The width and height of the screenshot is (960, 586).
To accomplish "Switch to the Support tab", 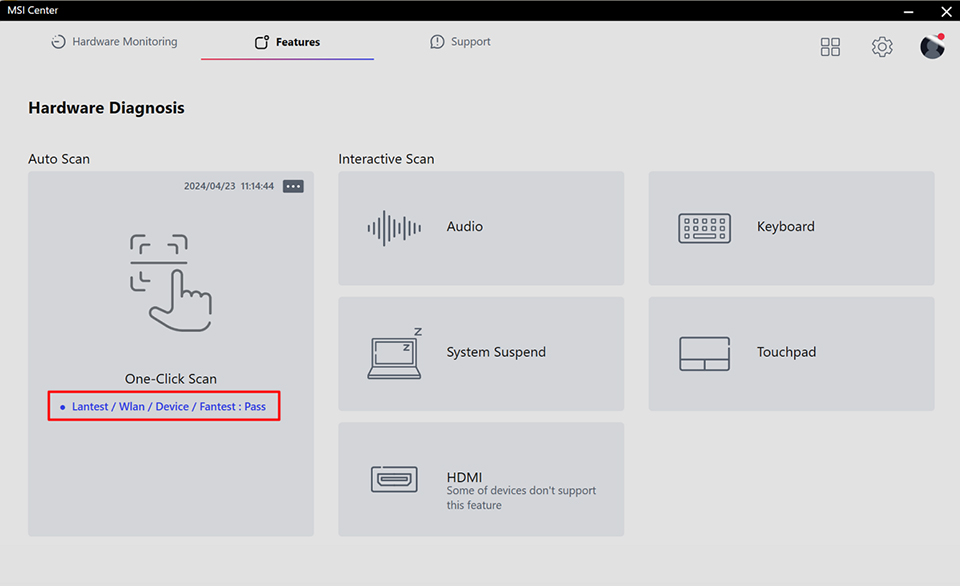I will click(x=460, y=42).
